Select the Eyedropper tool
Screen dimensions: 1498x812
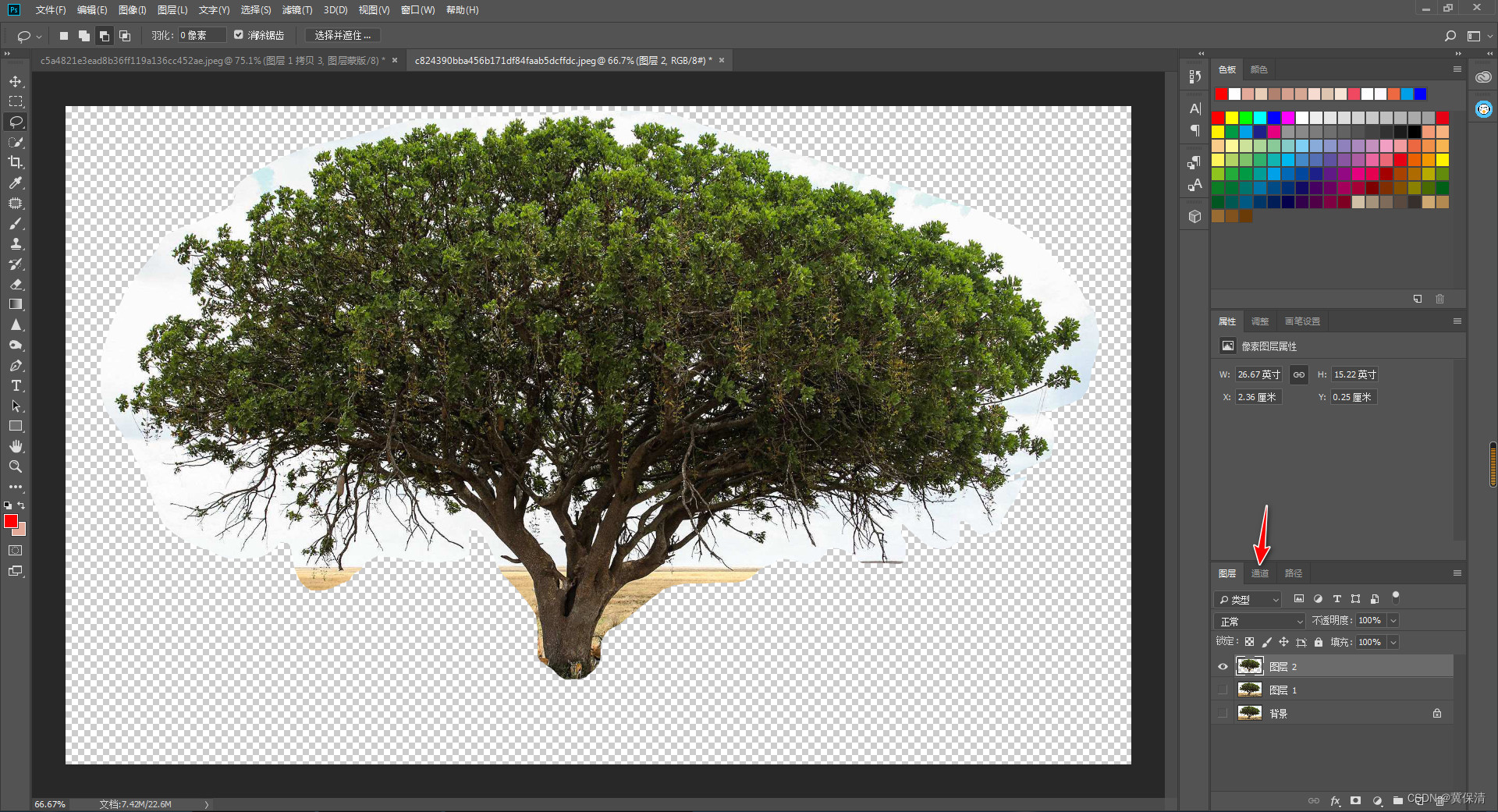click(x=16, y=183)
